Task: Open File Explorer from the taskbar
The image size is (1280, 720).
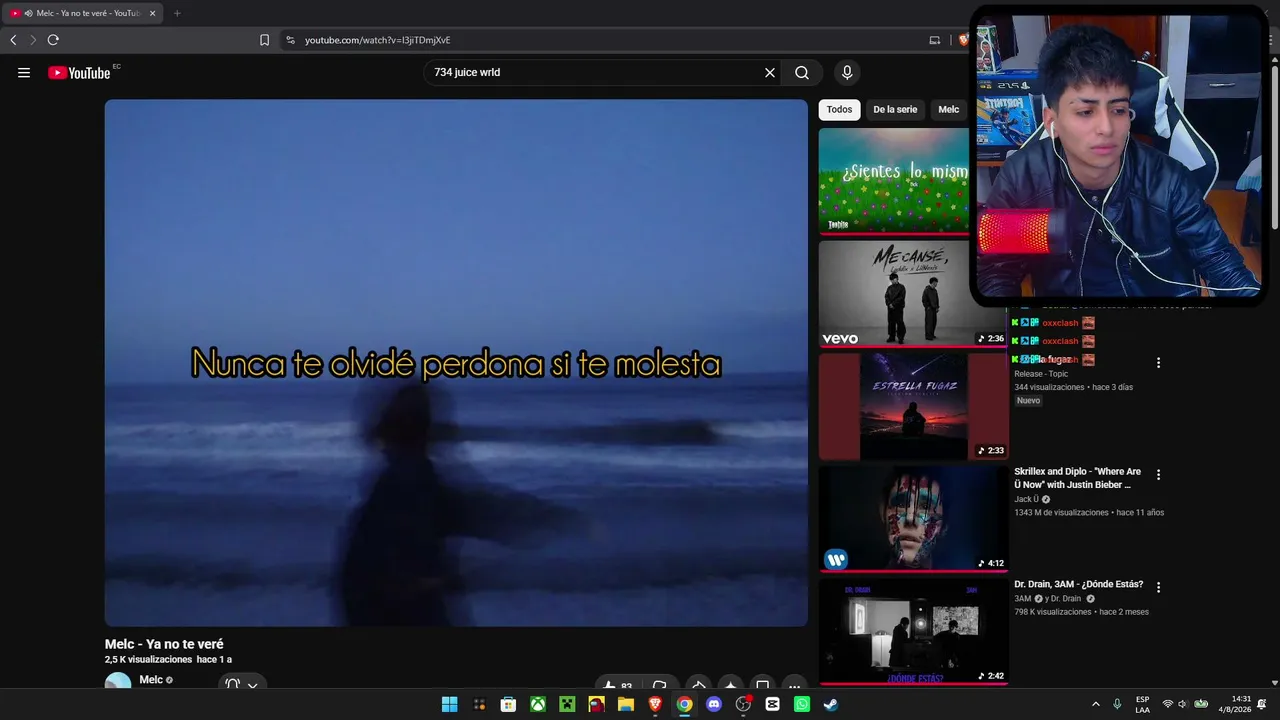Action: [626, 704]
